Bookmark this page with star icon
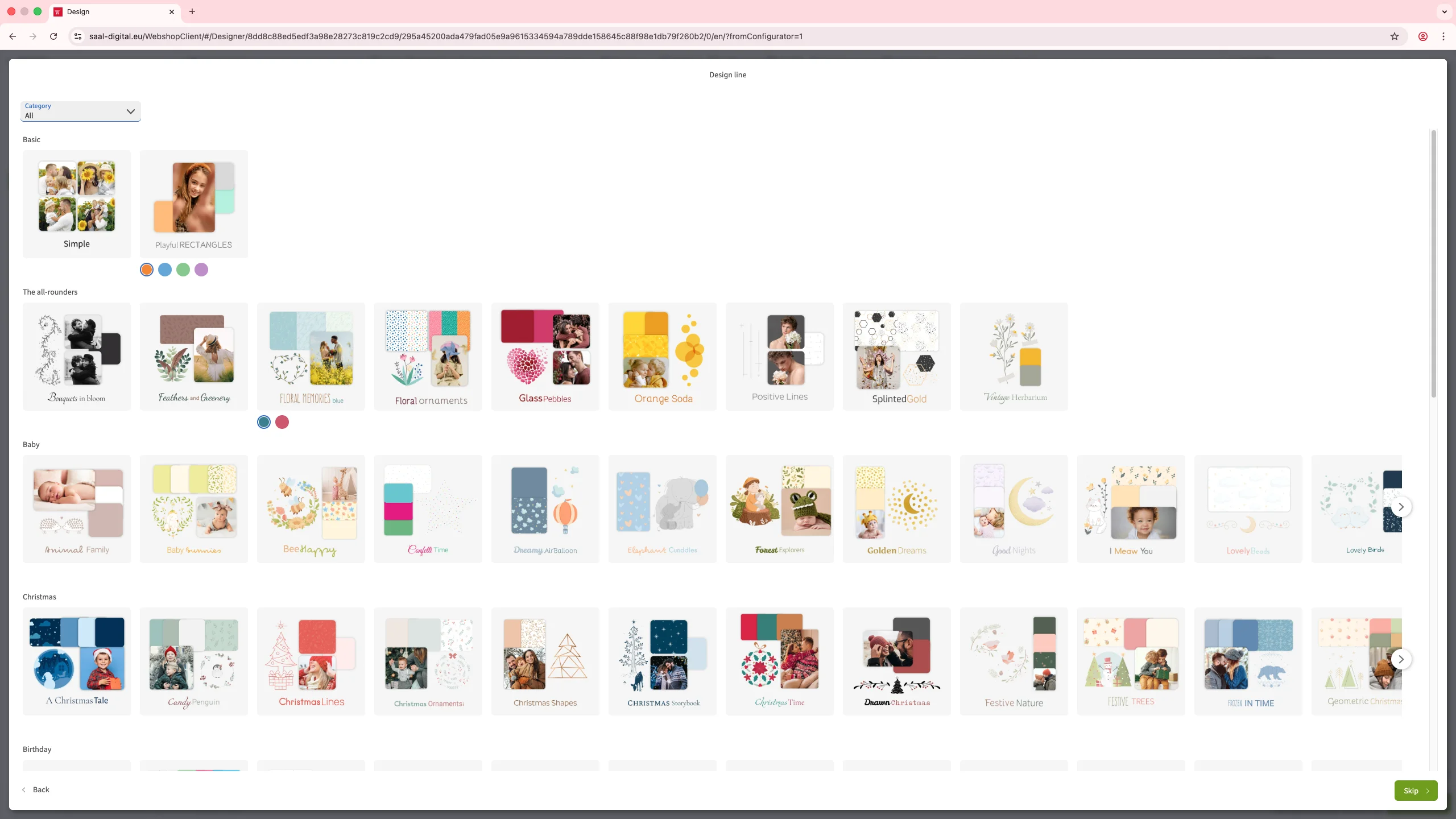This screenshot has height=819, width=1456. tap(1394, 36)
